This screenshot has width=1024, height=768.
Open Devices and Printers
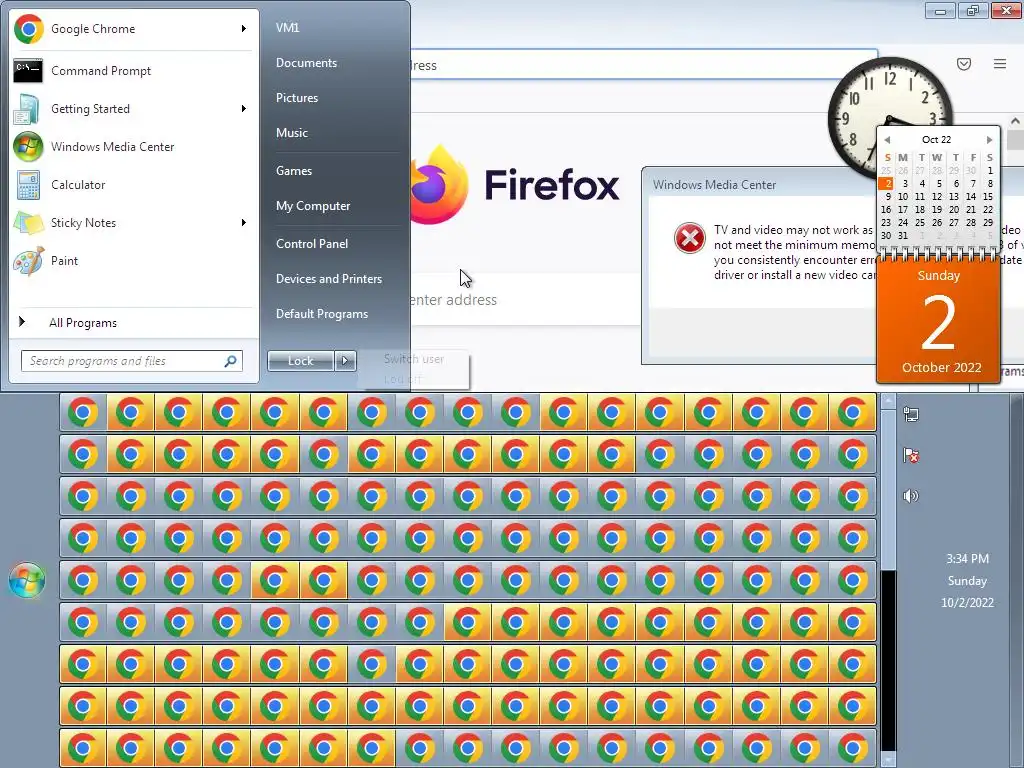point(328,279)
